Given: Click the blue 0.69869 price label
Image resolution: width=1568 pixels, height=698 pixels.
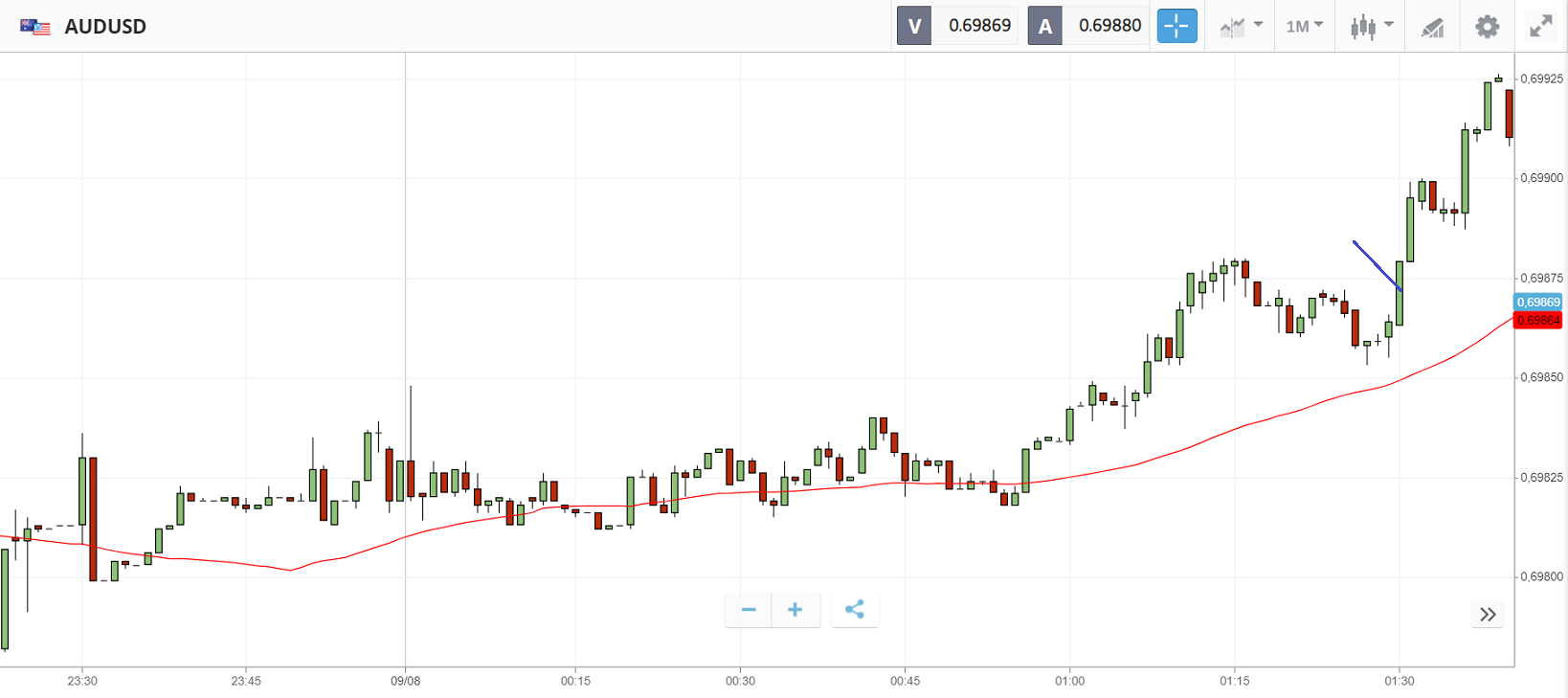Looking at the screenshot, I should coord(1537,303).
